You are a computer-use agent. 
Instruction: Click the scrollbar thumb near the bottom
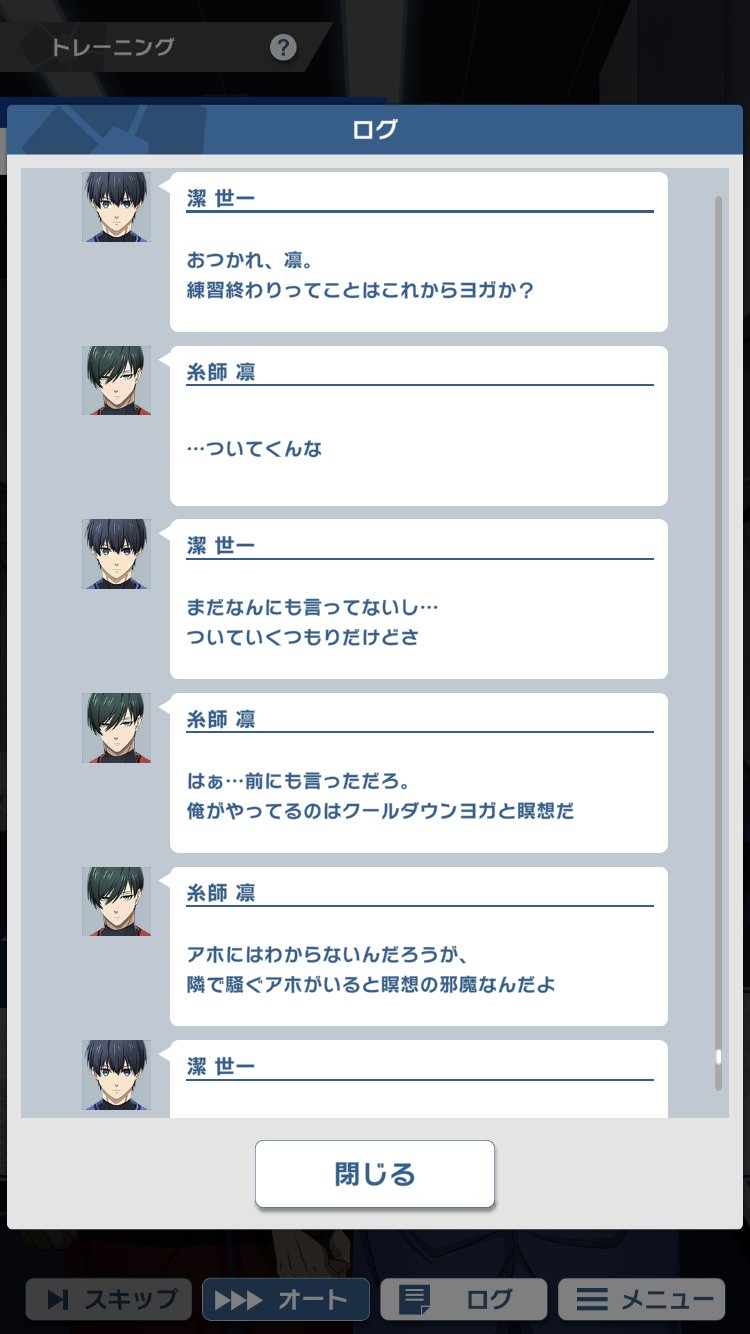pyautogui.click(x=718, y=1057)
